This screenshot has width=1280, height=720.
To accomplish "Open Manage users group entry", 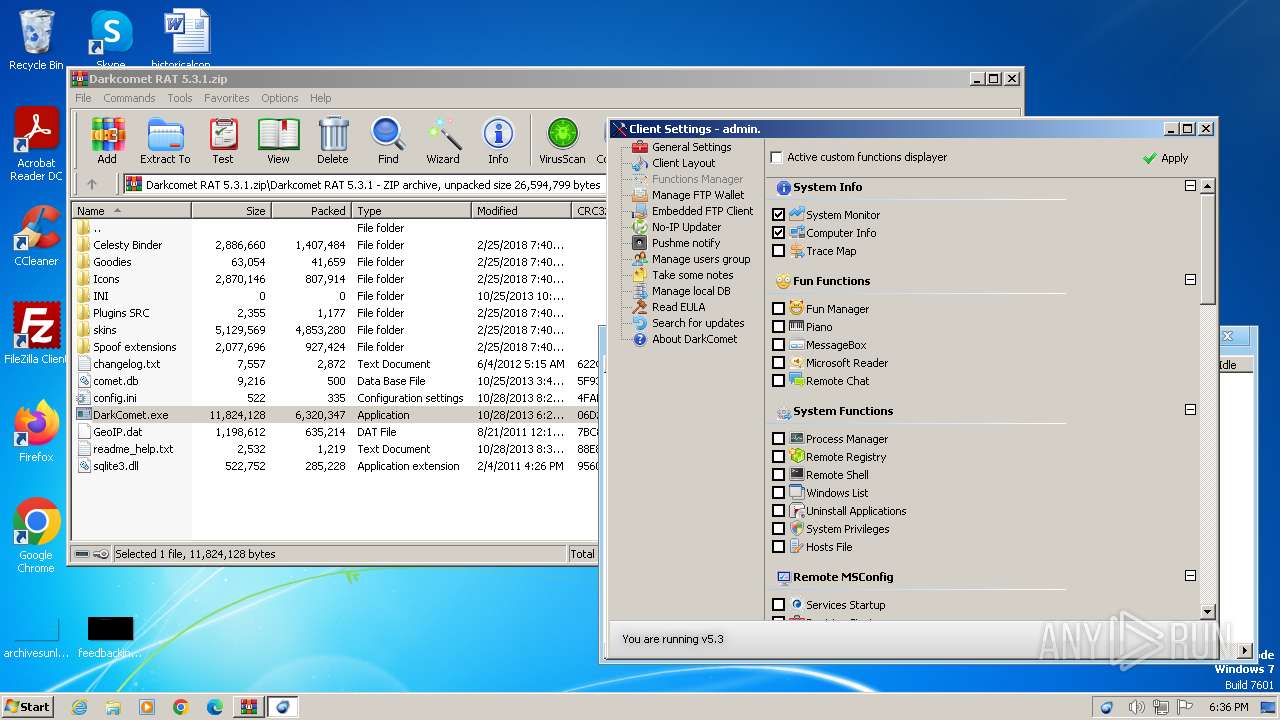I will pos(700,259).
